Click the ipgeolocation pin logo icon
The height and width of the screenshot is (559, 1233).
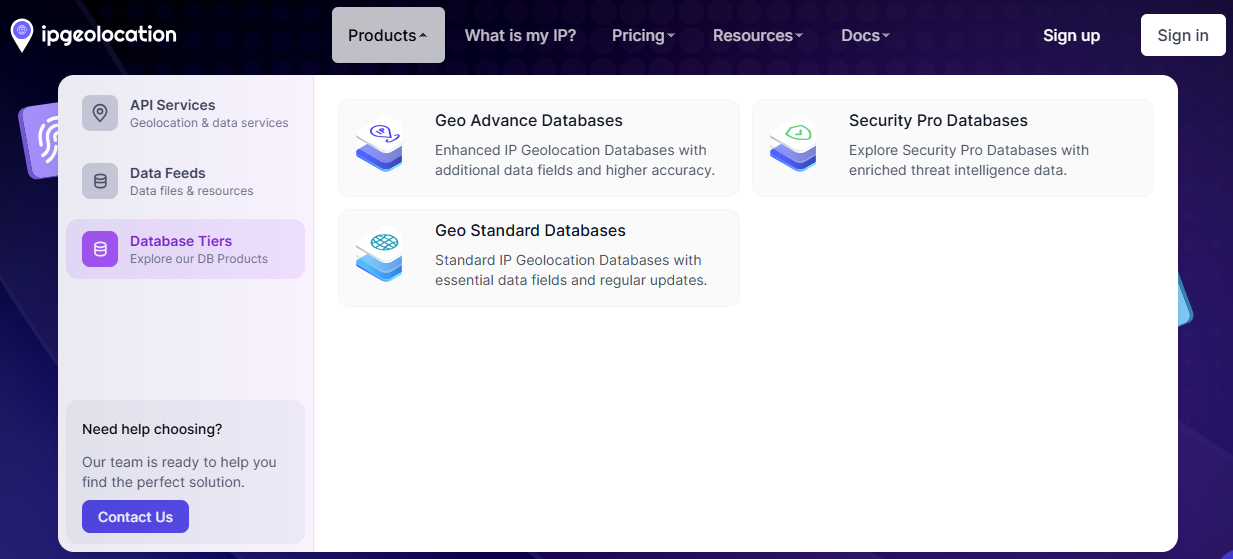[x=21, y=35]
